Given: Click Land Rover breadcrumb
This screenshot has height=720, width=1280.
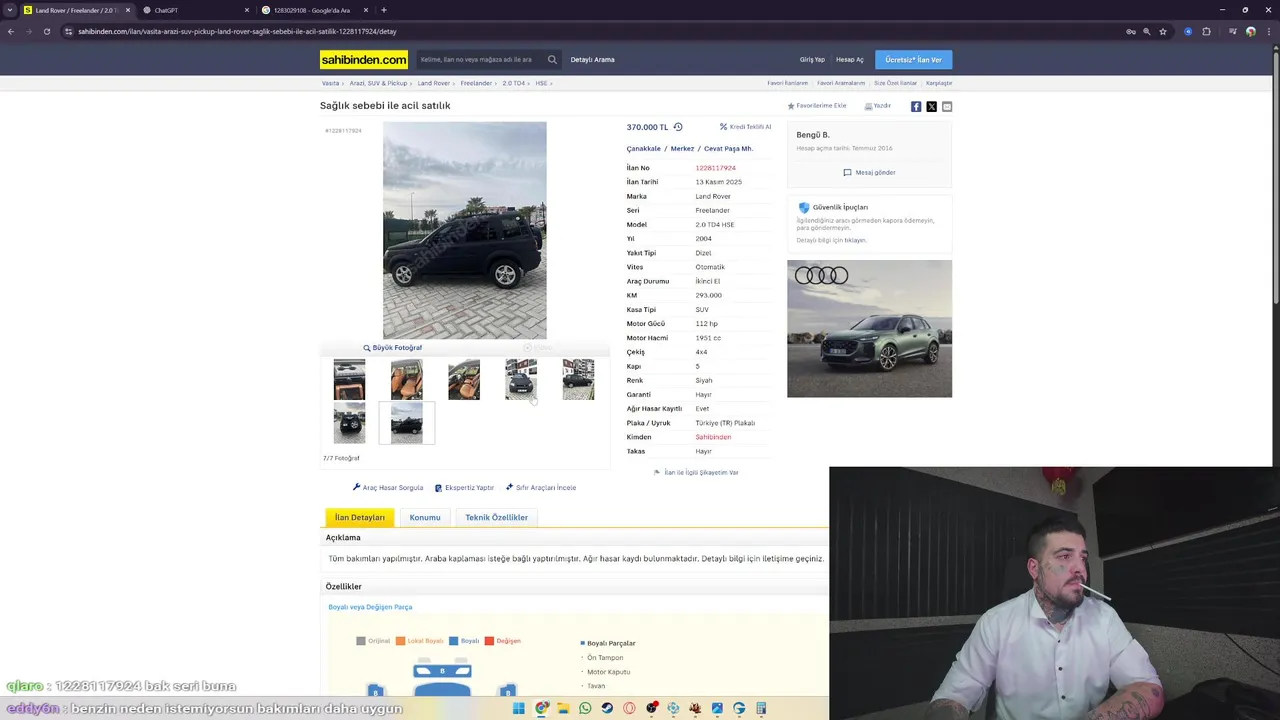Looking at the screenshot, I should (x=433, y=83).
